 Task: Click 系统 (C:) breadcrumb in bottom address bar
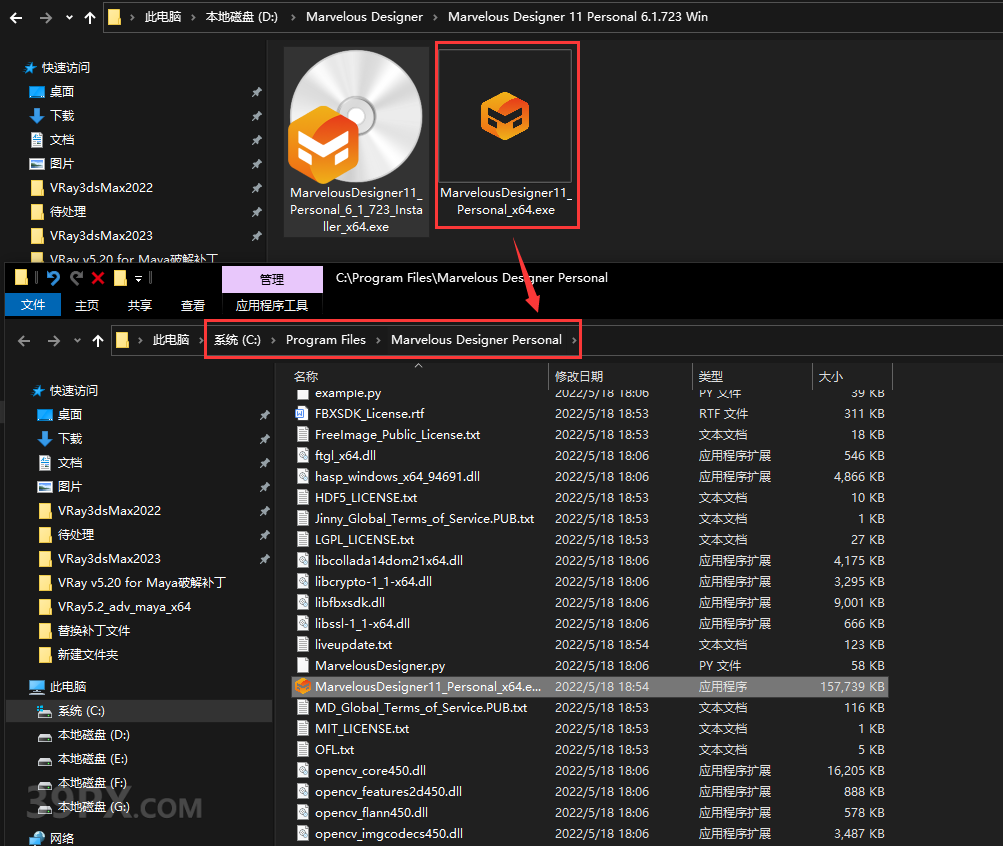237,340
